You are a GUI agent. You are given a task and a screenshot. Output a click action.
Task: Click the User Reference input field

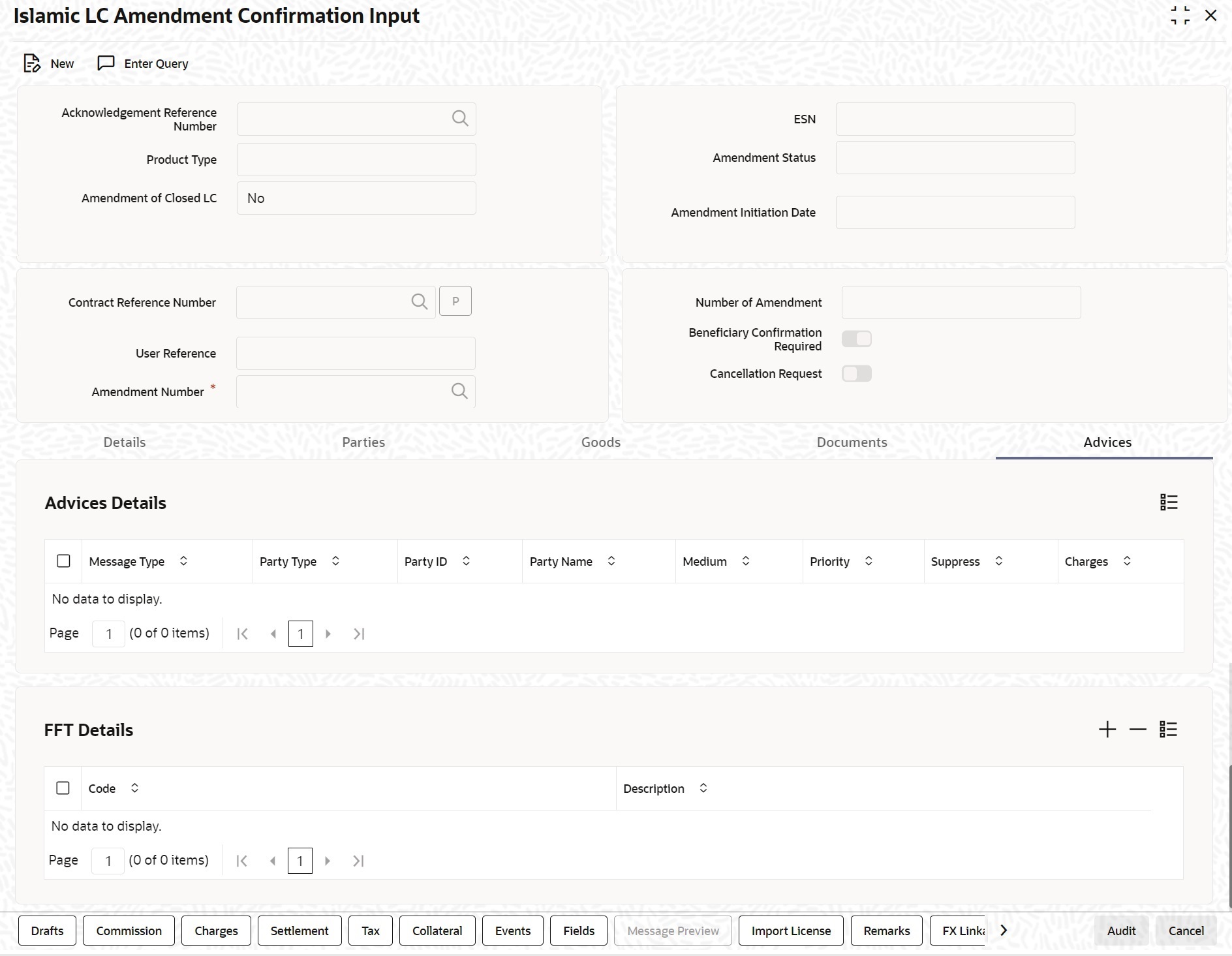(356, 353)
